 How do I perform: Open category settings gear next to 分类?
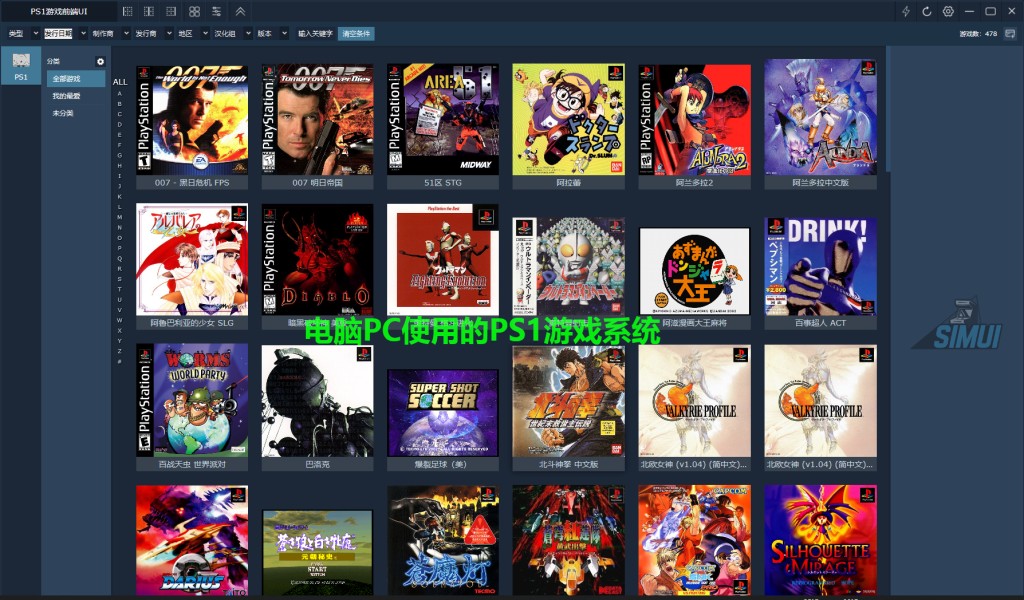click(100, 61)
